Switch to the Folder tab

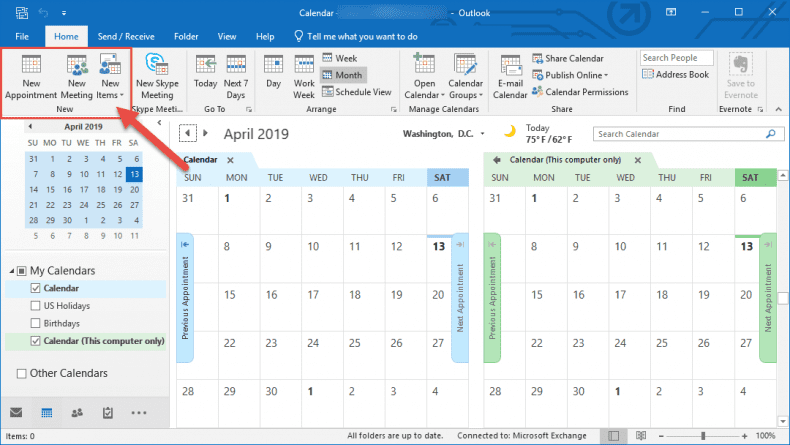click(x=185, y=35)
